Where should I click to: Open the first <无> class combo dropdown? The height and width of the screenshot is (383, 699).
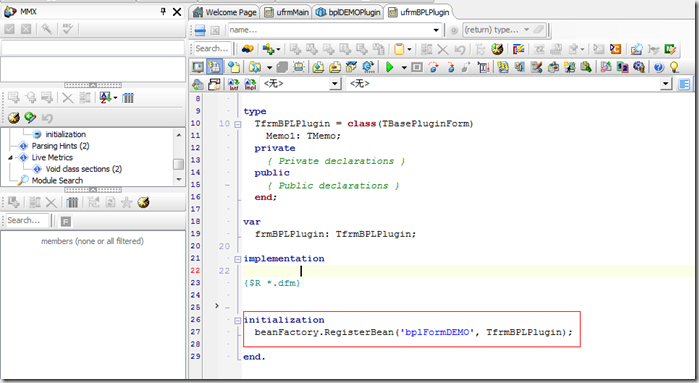pyautogui.click(x=335, y=84)
